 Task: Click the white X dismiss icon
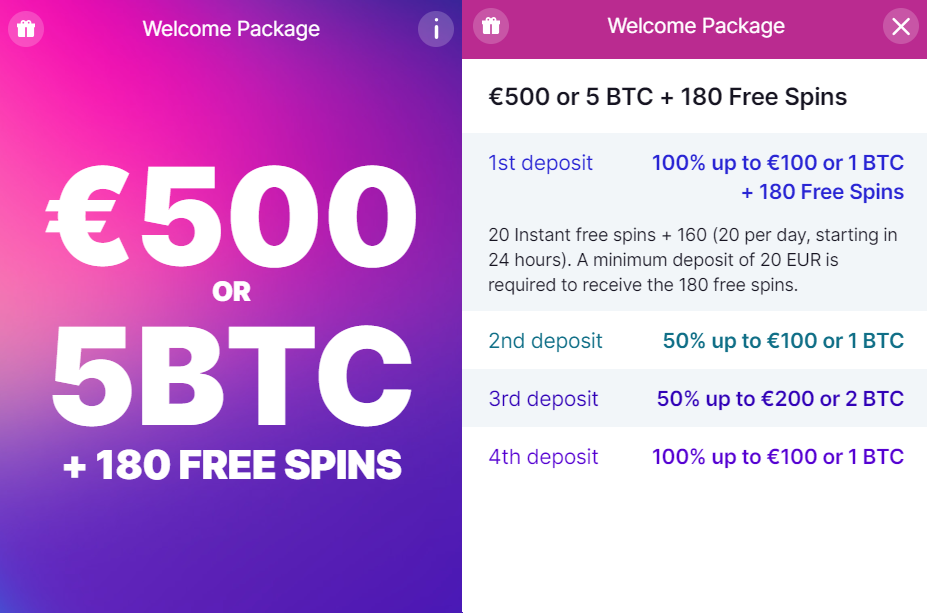pos(899,26)
